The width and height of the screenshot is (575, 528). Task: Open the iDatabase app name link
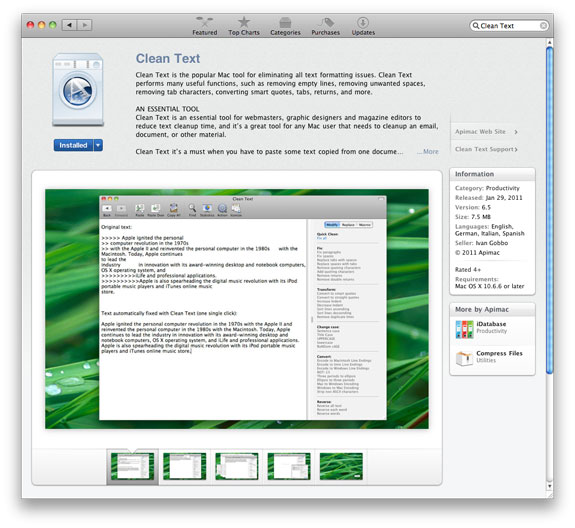click(x=491, y=324)
